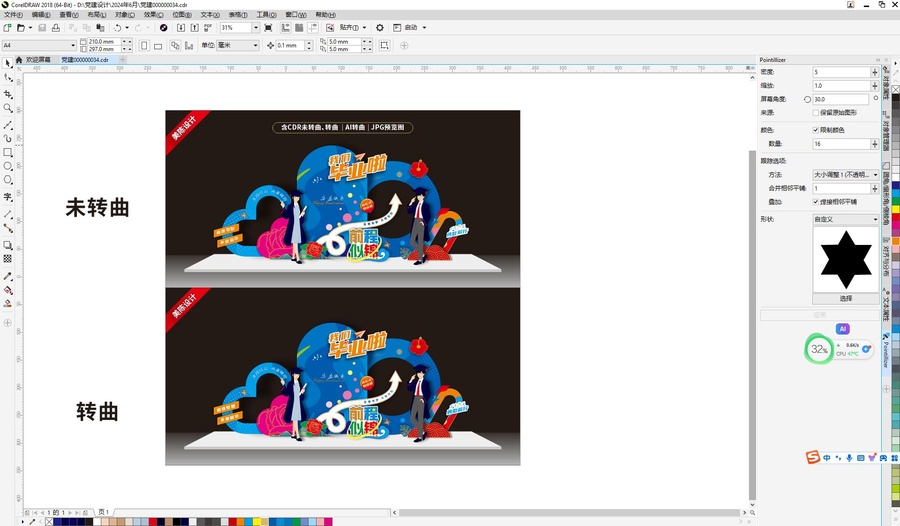
Task: Open the 贴齐 snap-to dropdown
Action: (x=364, y=28)
